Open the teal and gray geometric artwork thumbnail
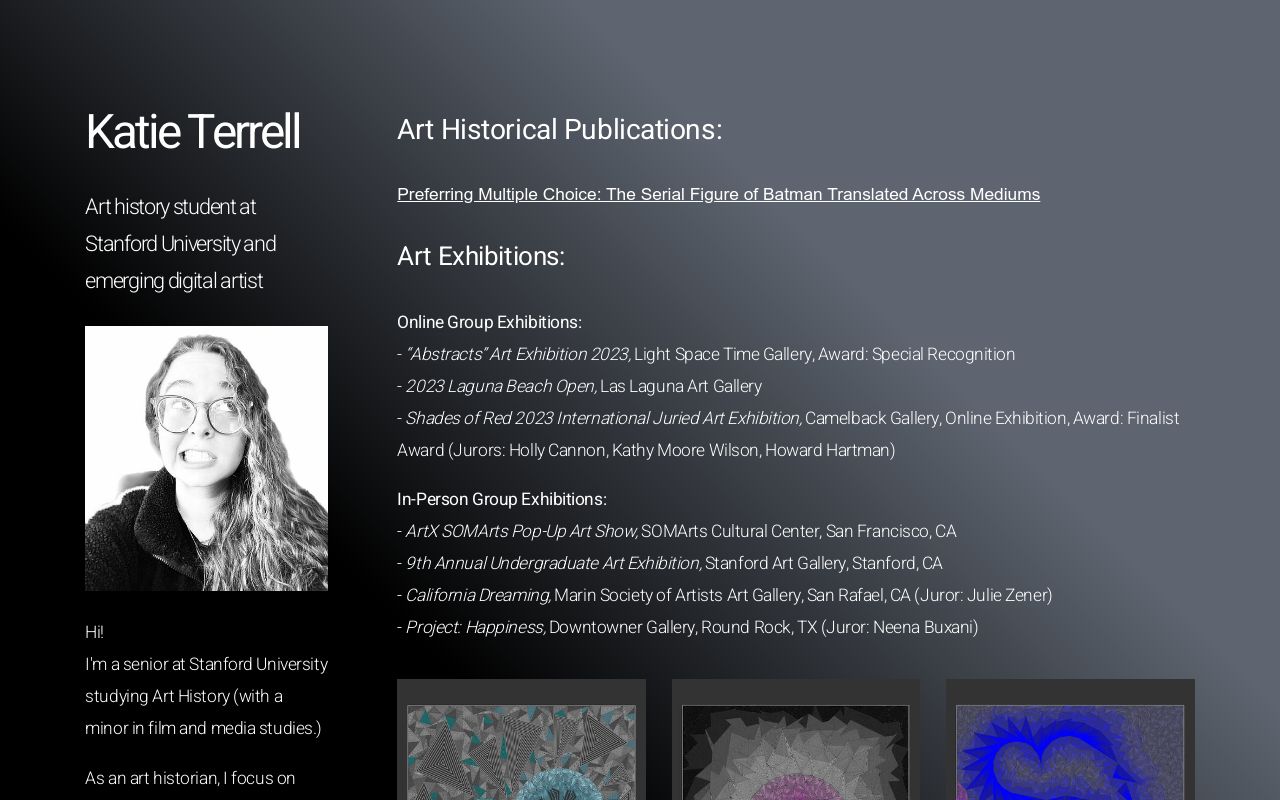This screenshot has height=800, width=1280. pyautogui.click(x=521, y=750)
